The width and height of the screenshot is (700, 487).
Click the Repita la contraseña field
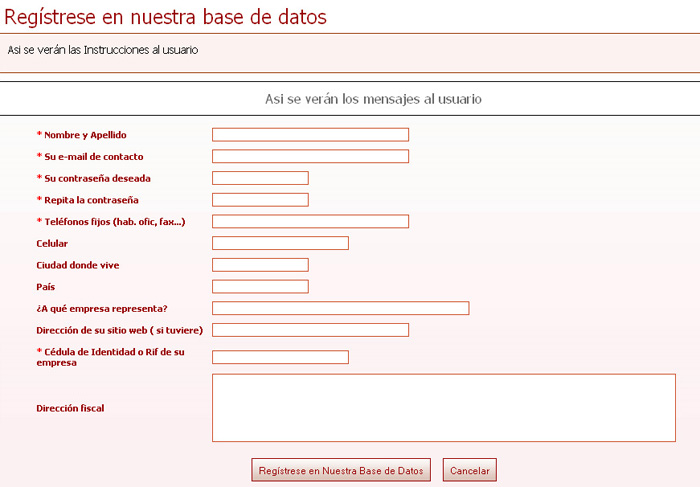(x=260, y=200)
